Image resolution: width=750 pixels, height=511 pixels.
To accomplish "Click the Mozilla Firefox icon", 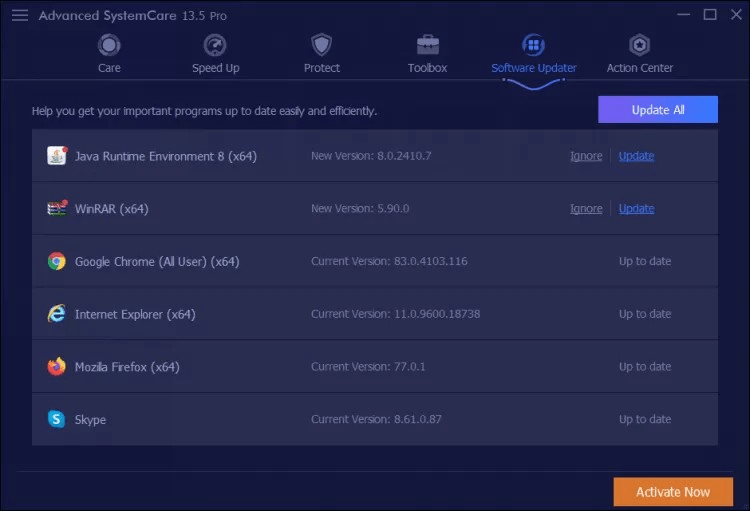I will click(57, 367).
